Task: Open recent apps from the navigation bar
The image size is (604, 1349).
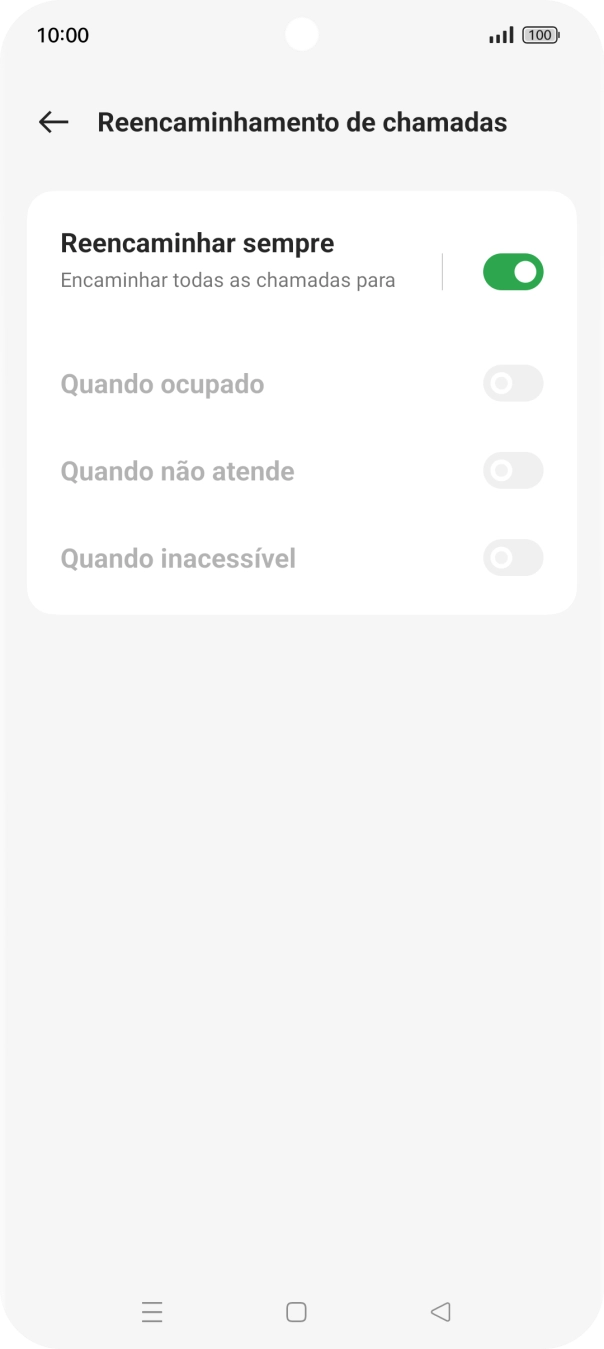Action: click(x=152, y=1311)
